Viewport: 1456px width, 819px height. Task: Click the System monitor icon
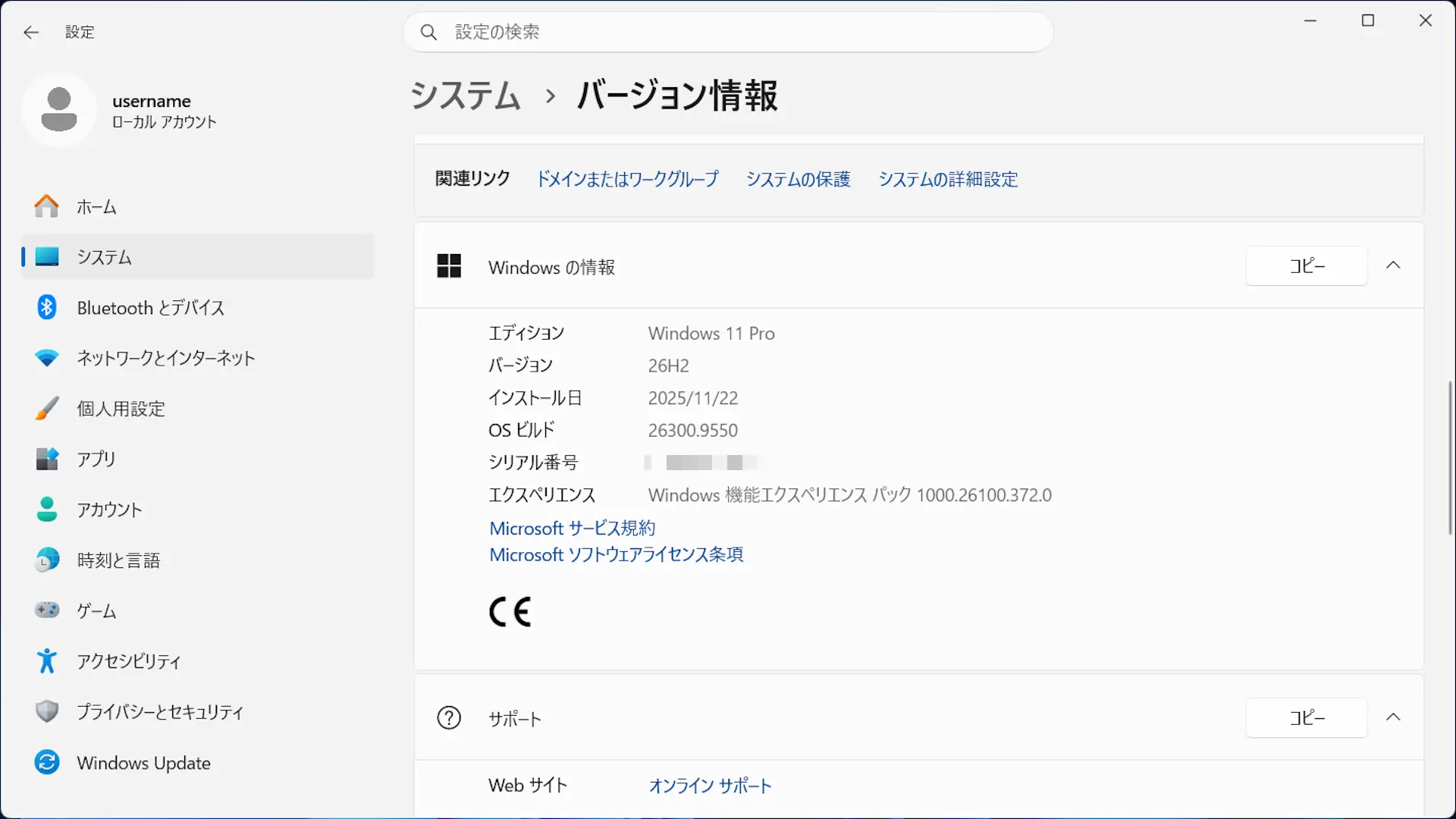[46, 256]
